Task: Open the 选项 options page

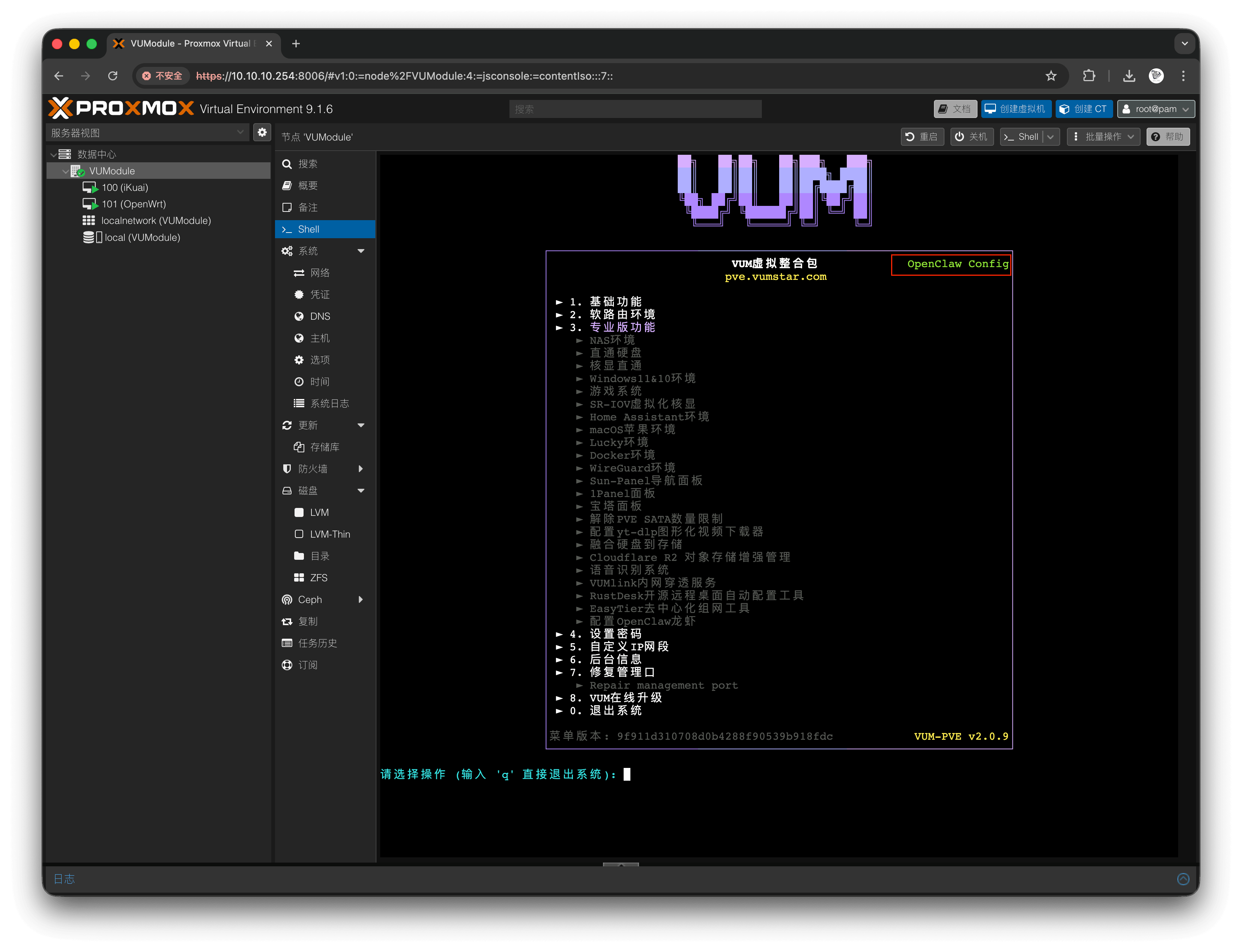Action: (x=325, y=360)
